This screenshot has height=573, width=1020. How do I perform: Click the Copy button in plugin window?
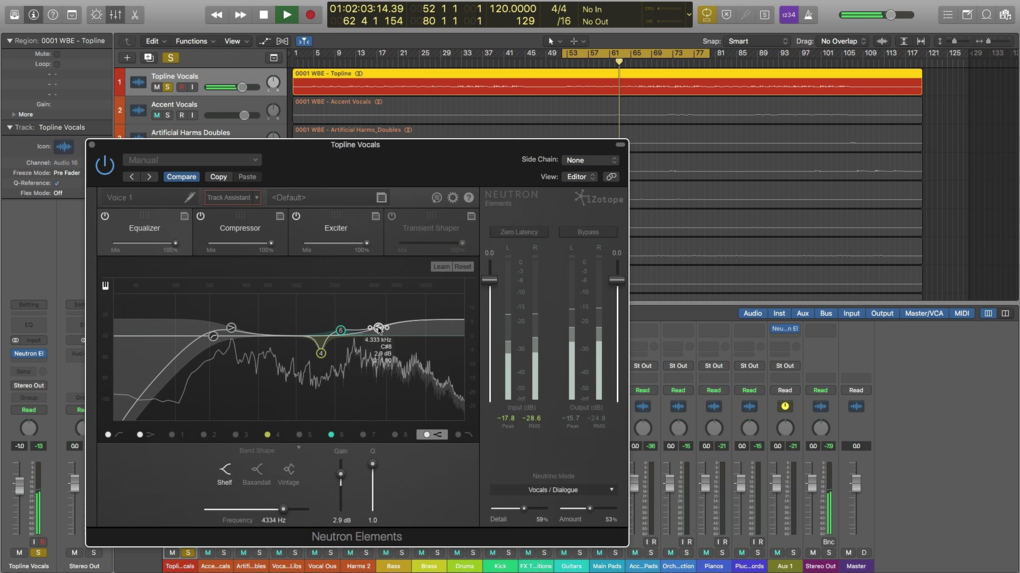pyautogui.click(x=219, y=177)
